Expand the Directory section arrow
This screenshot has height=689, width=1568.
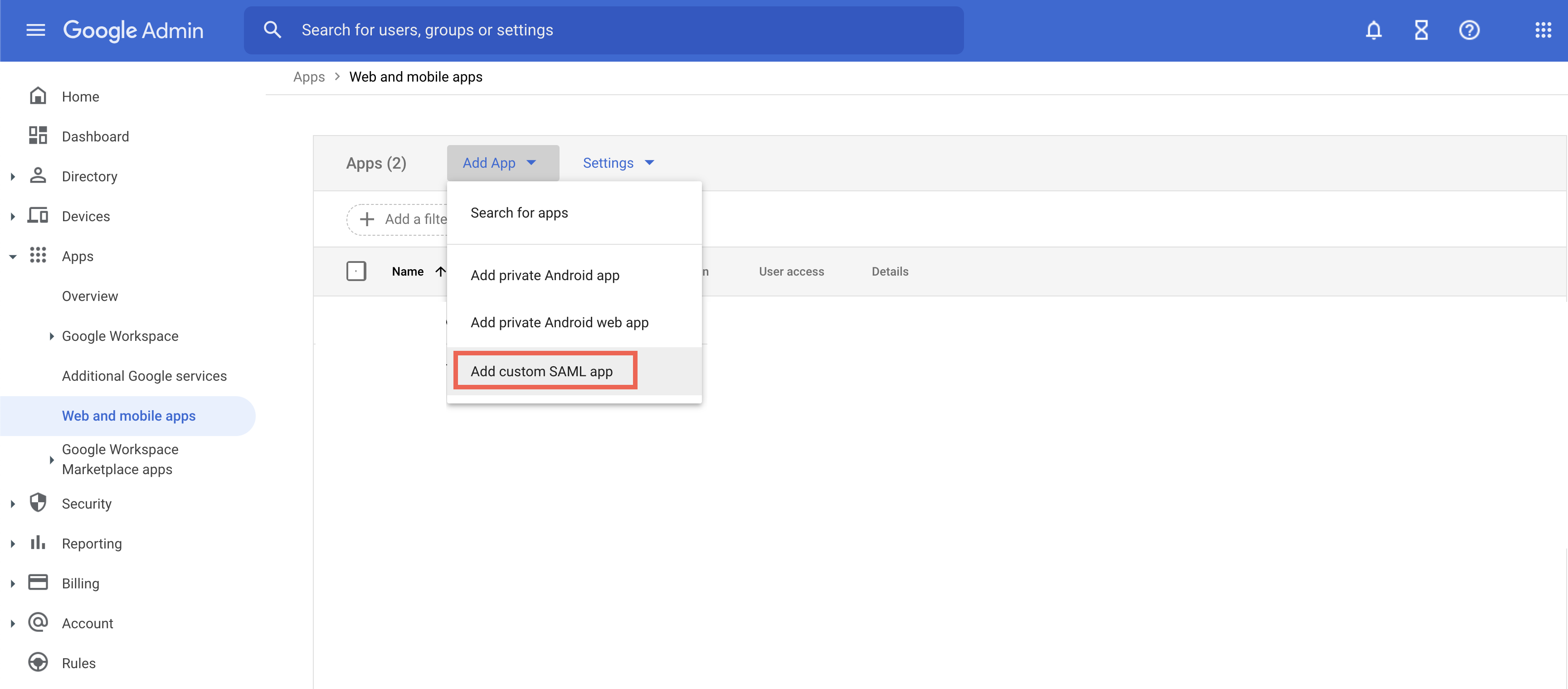[12, 176]
